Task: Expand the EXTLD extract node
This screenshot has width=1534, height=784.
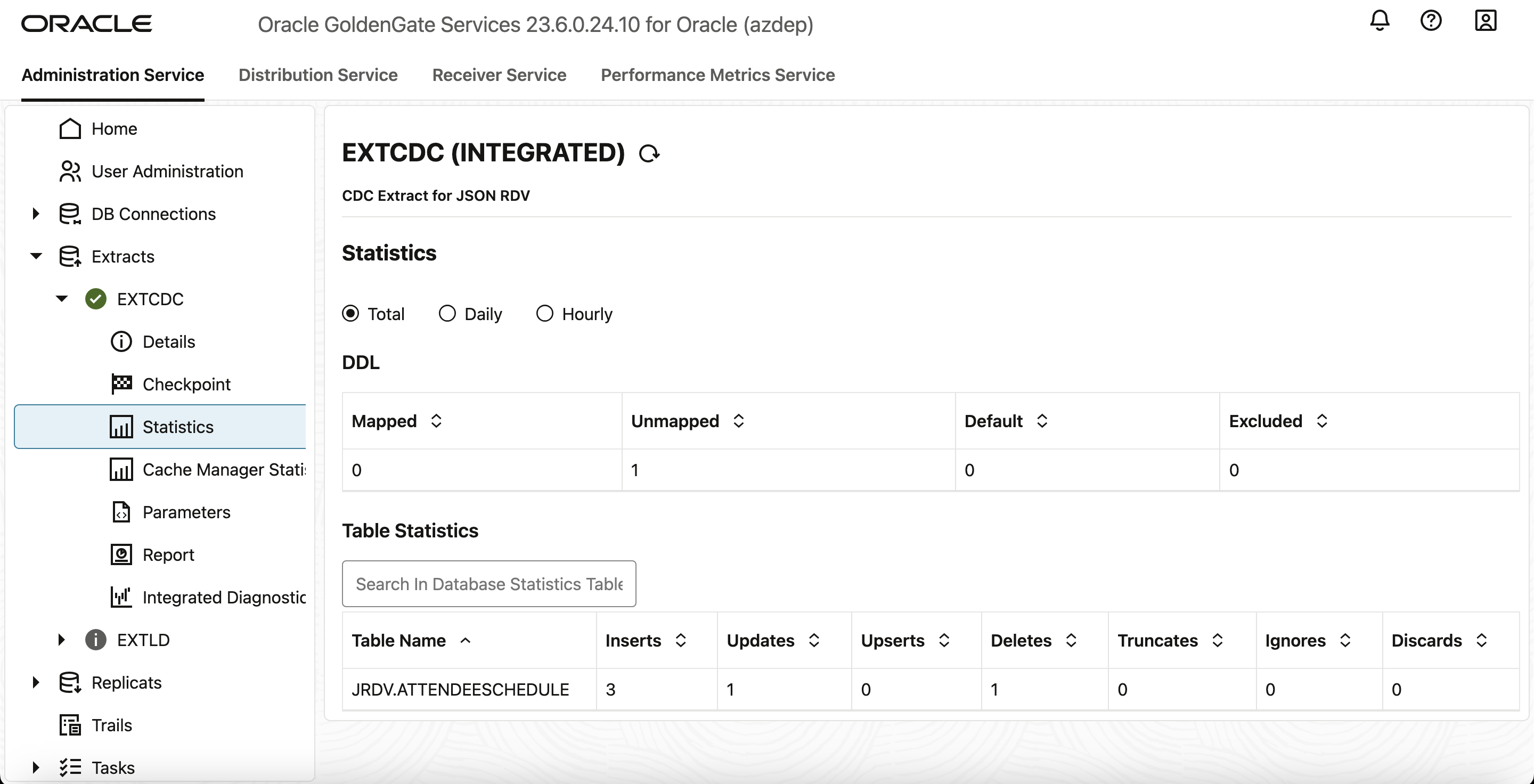Action: 61,639
